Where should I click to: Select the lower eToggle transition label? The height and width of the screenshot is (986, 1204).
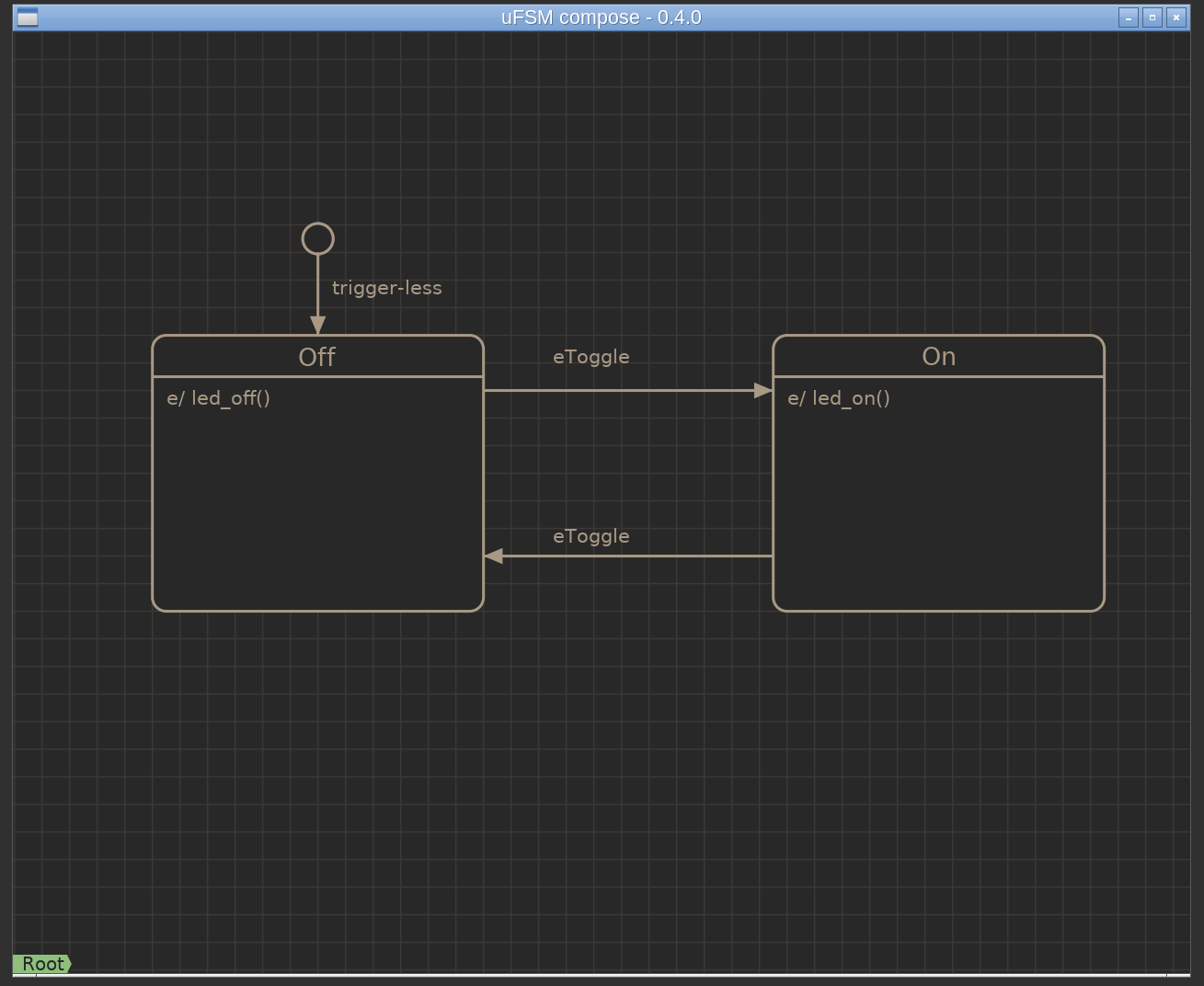click(x=591, y=536)
